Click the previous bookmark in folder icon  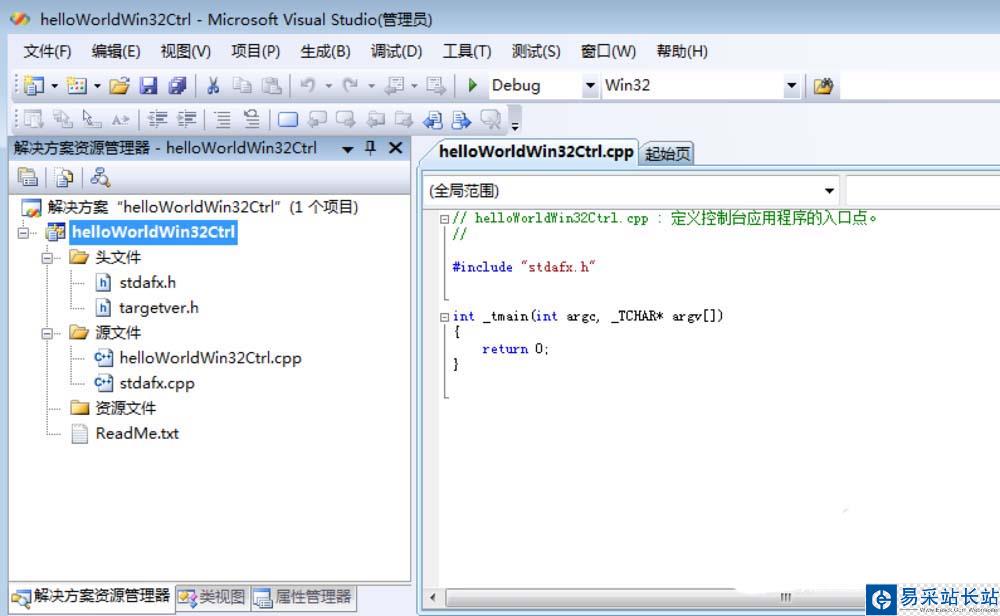pos(376,119)
